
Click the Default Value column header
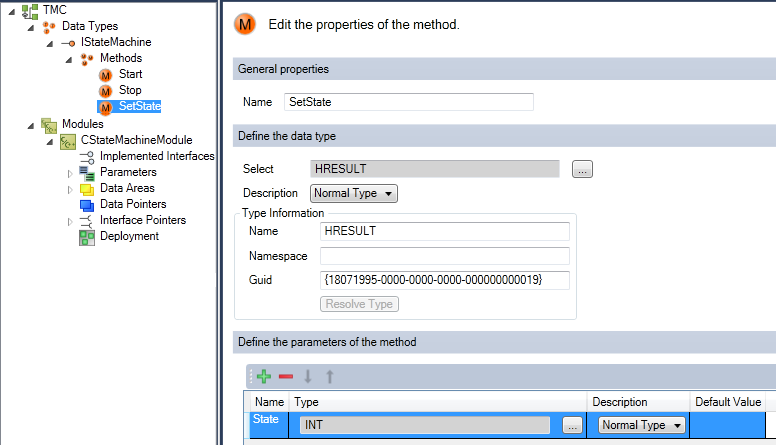click(728, 402)
